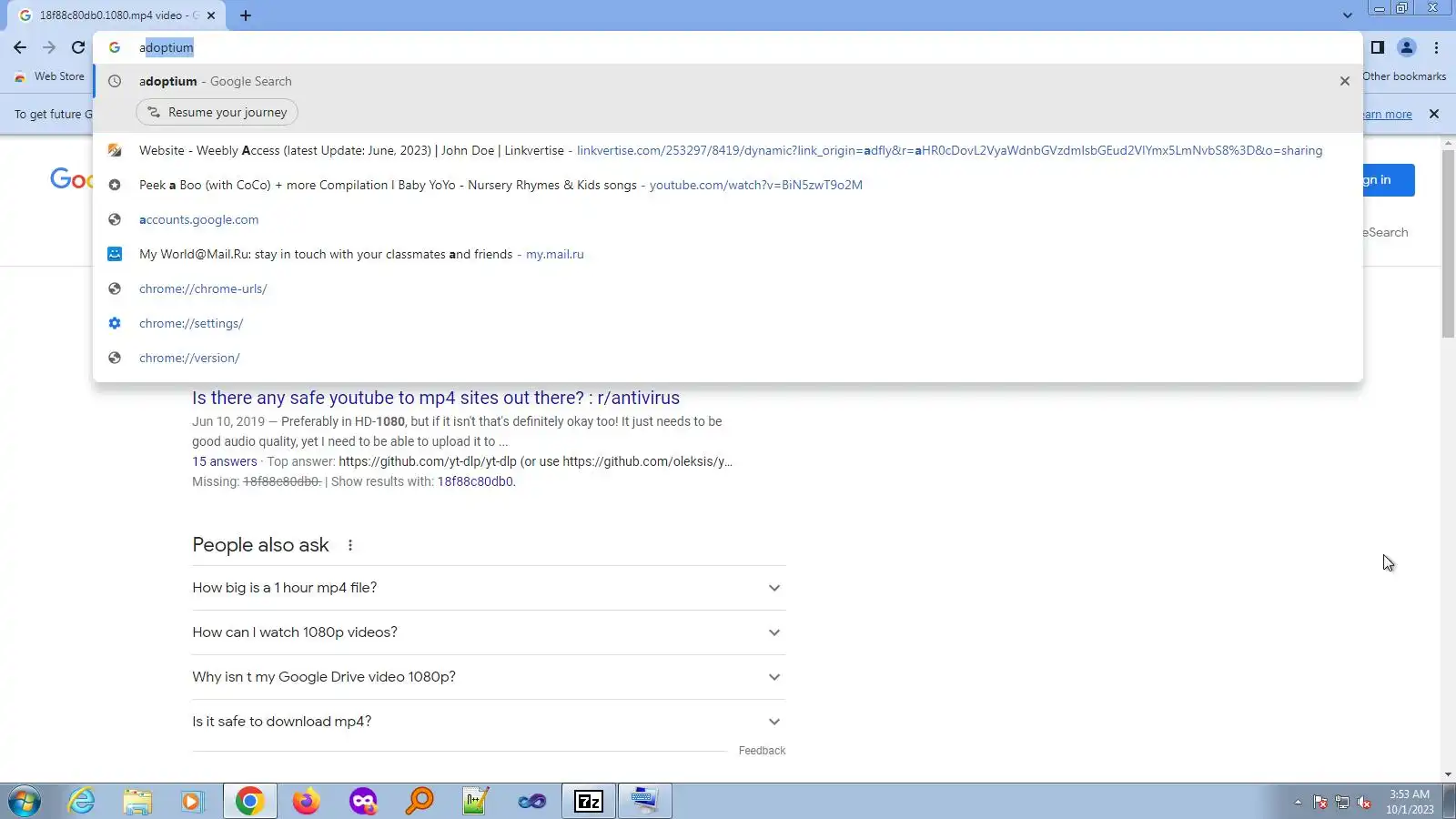Image resolution: width=1456 pixels, height=819 pixels.
Task: Show hidden system tray icons
Action: pyautogui.click(x=1298, y=803)
